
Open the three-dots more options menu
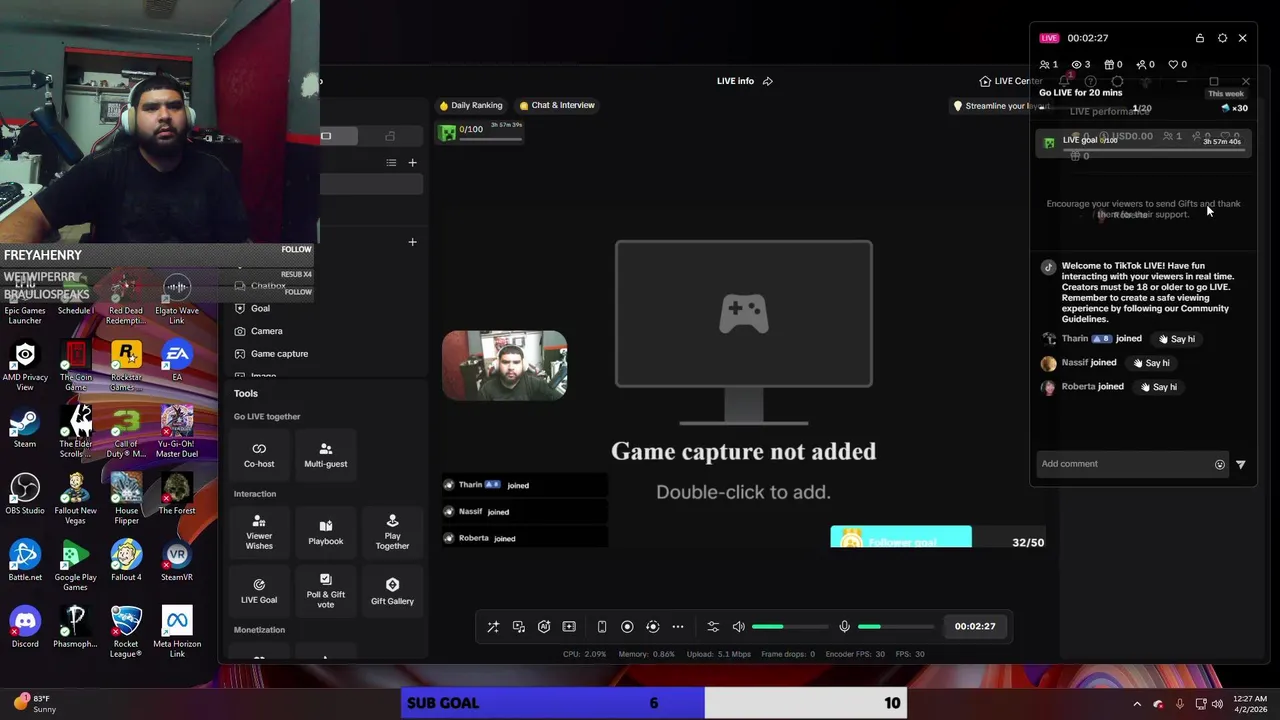(x=678, y=627)
